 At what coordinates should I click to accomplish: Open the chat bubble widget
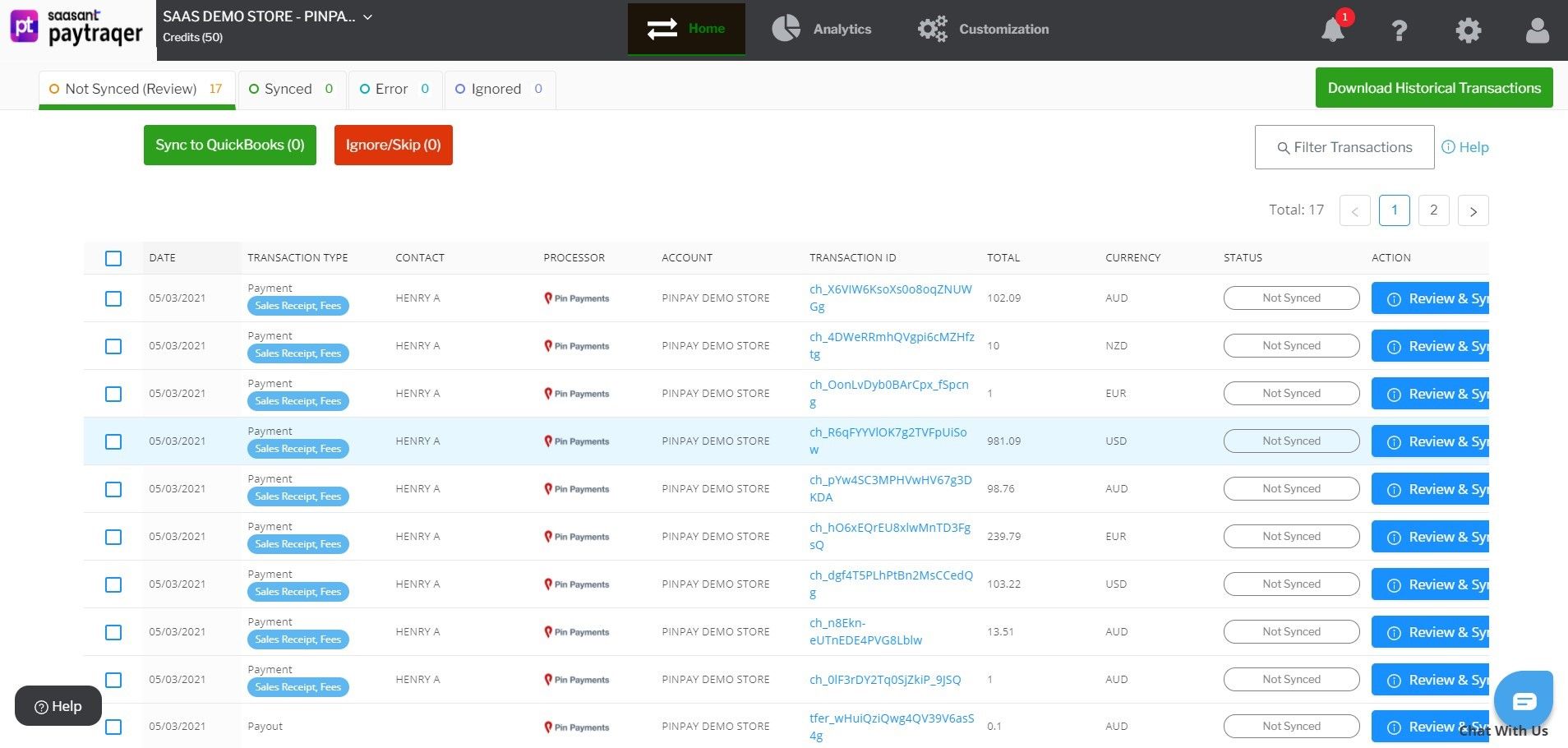1524,700
